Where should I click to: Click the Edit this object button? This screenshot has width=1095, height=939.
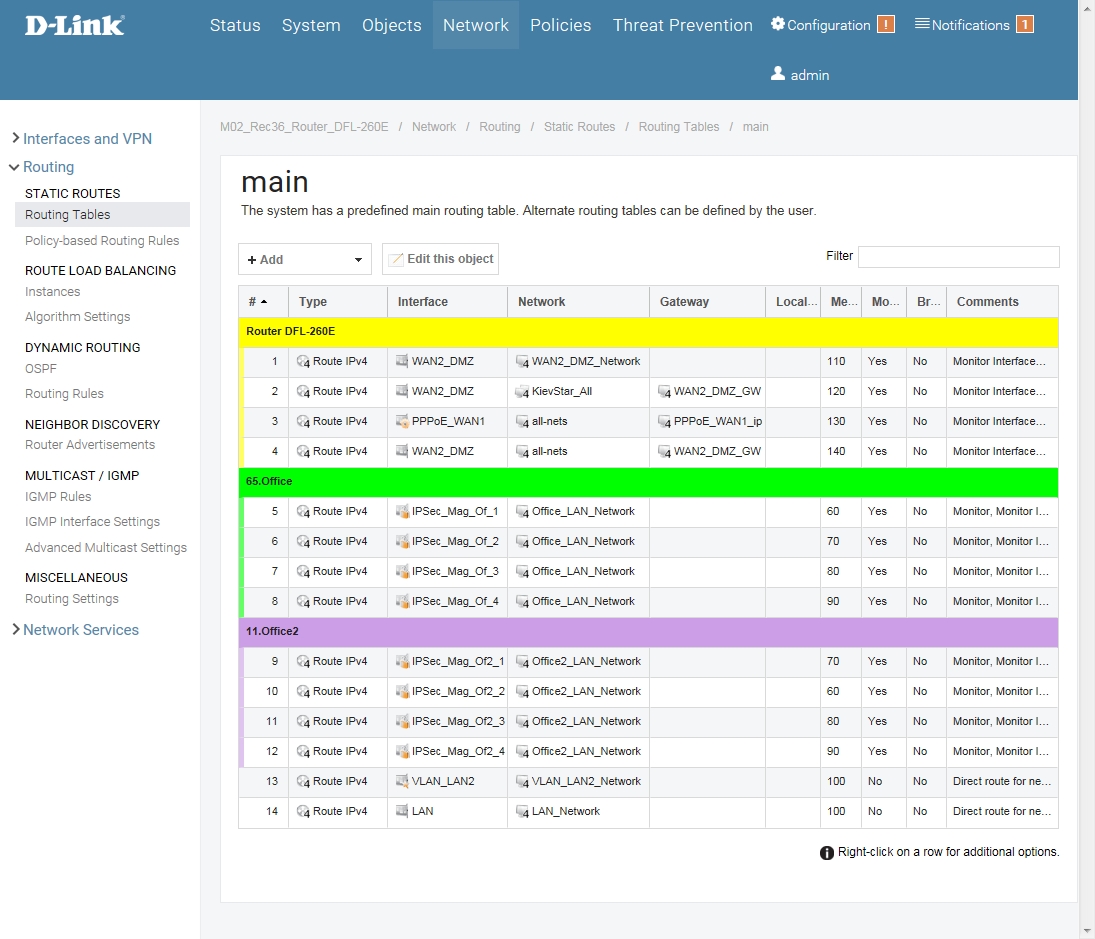coord(441,259)
